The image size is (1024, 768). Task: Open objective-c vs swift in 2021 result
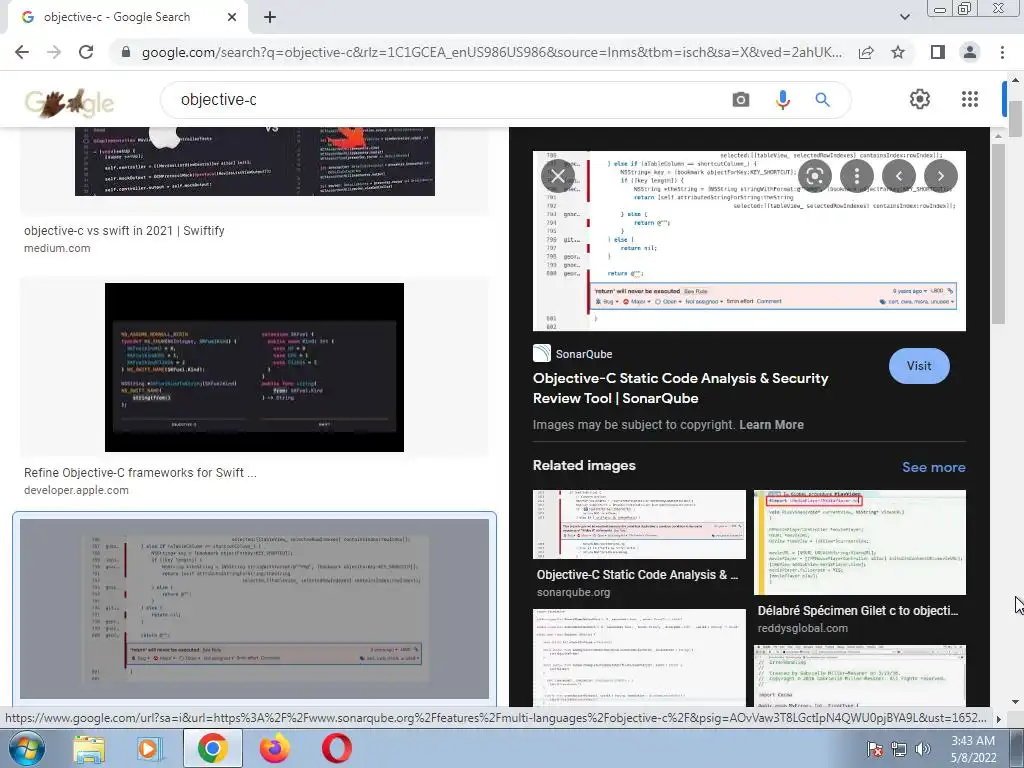(x=124, y=231)
